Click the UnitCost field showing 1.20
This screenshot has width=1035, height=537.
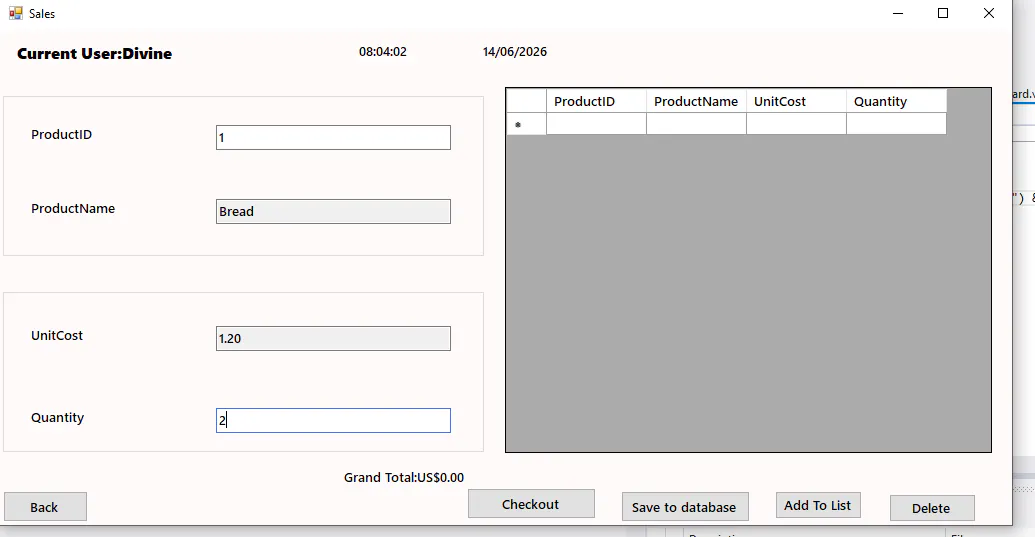tap(333, 338)
